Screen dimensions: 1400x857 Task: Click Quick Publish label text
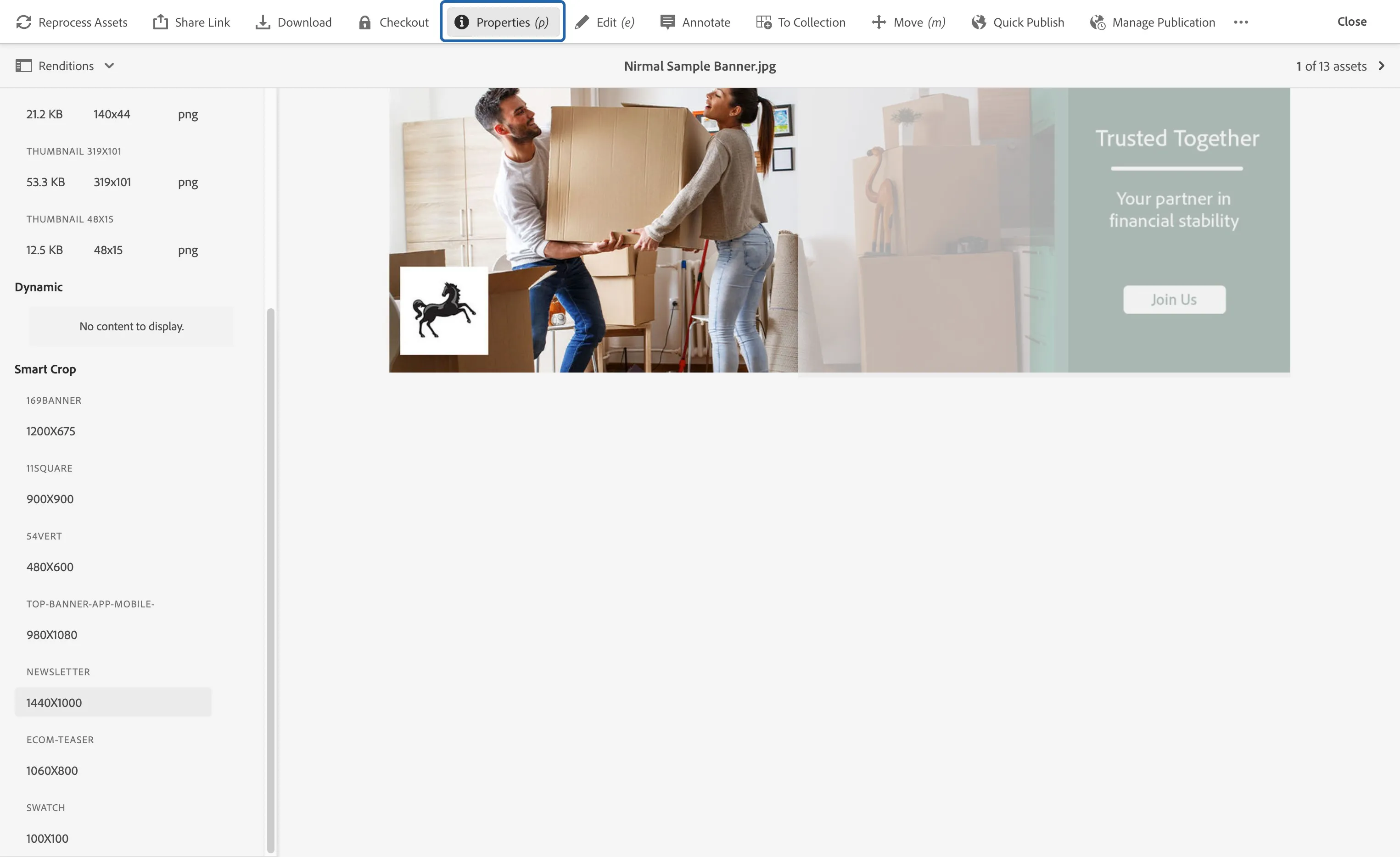click(x=1028, y=22)
